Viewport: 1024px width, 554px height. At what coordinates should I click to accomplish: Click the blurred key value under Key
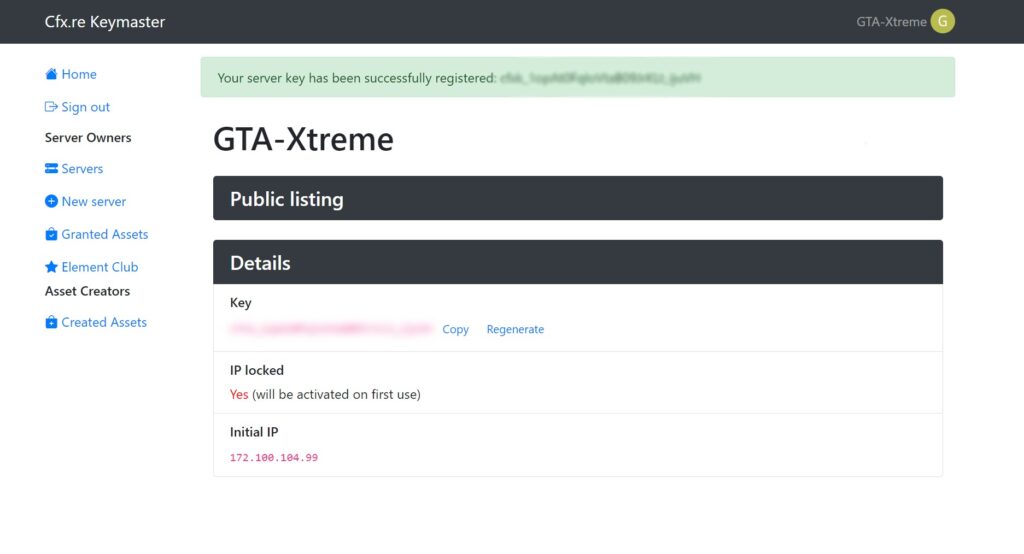coord(331,329)
